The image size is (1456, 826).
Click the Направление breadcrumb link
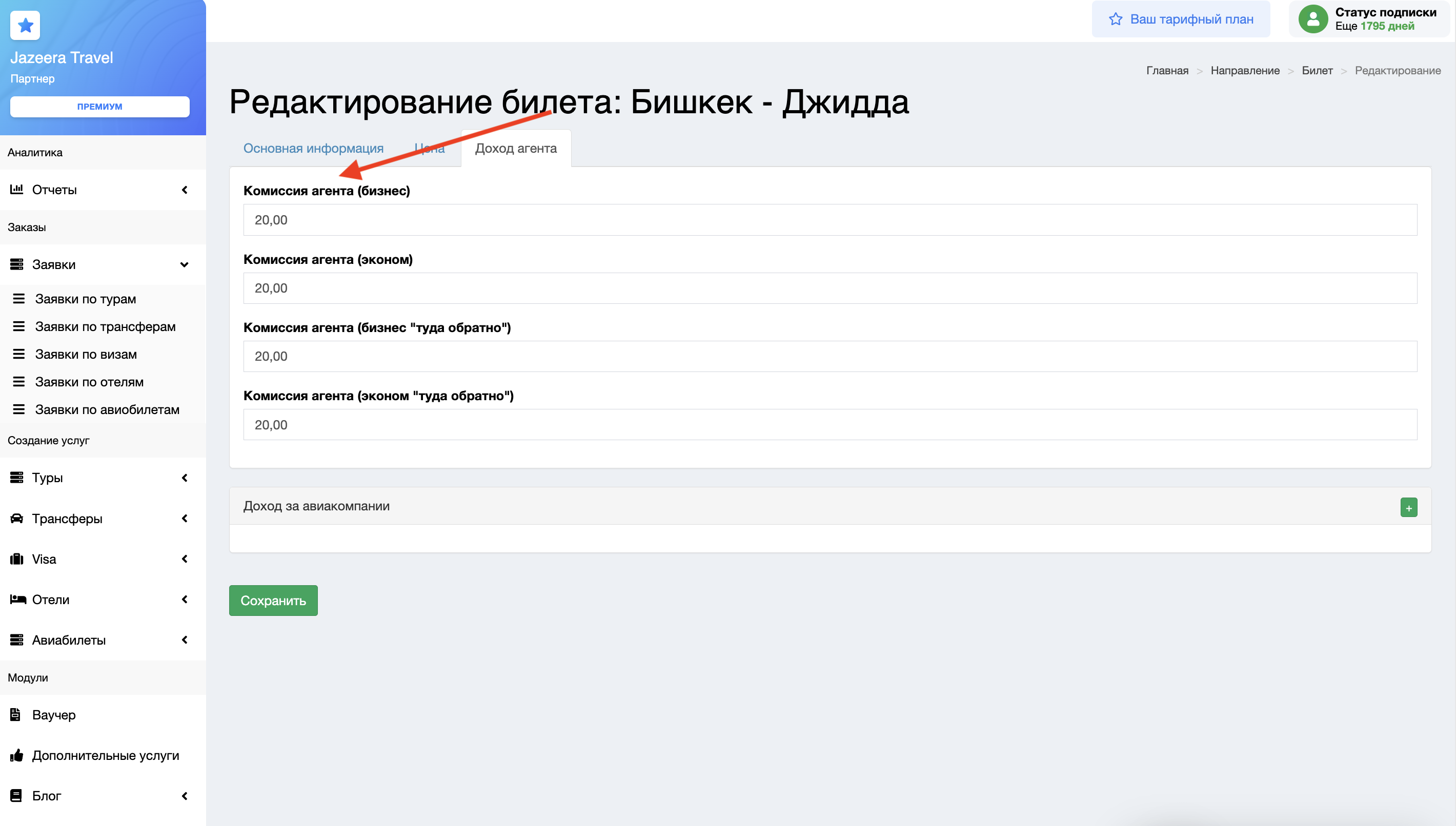pos(1245,70)
